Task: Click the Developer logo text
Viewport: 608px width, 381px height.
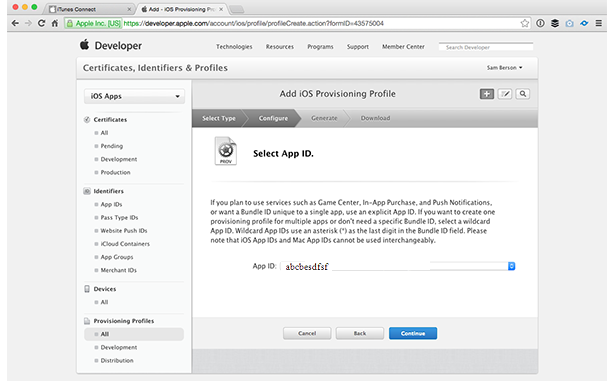Action: pos(118,46)
